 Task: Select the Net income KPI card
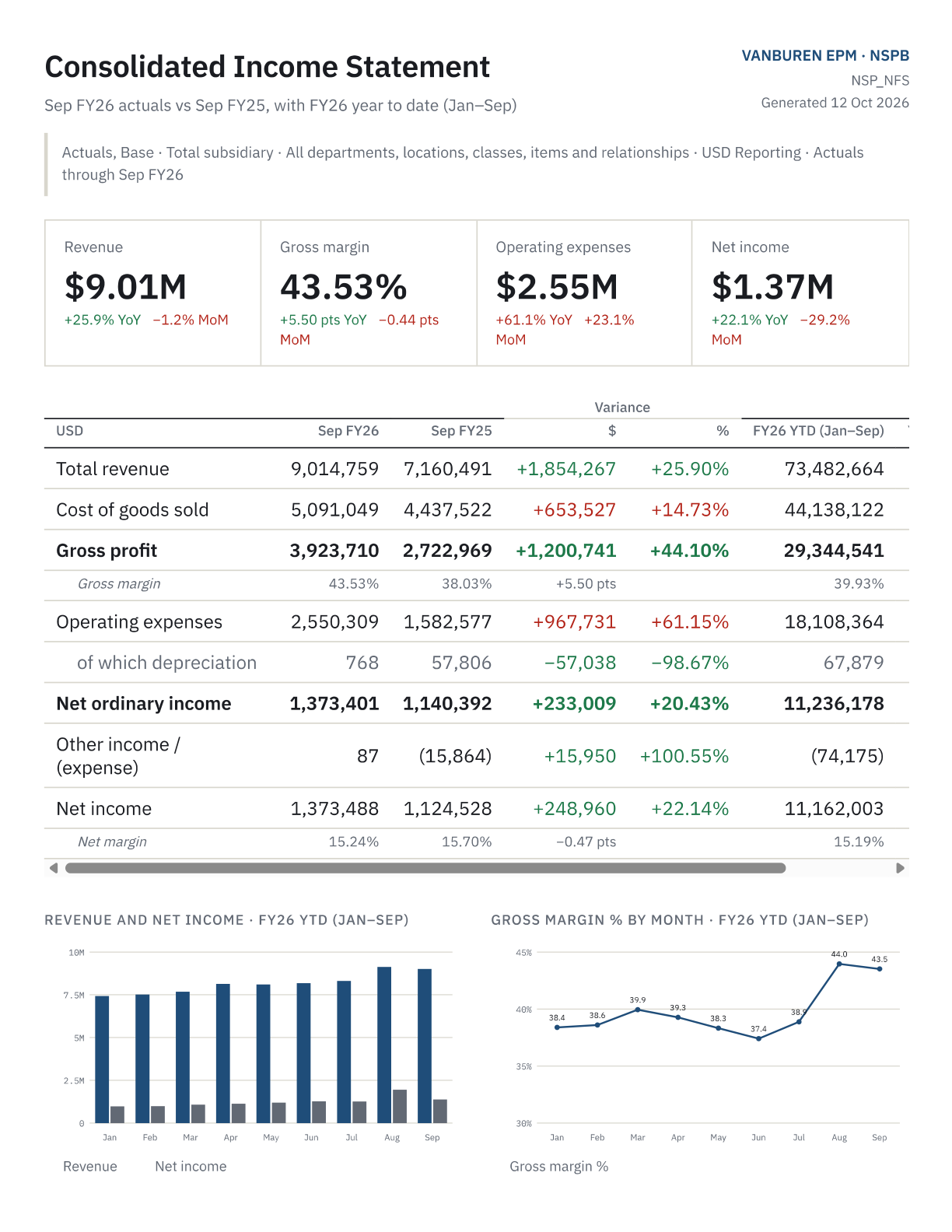(x=800, y=292)
